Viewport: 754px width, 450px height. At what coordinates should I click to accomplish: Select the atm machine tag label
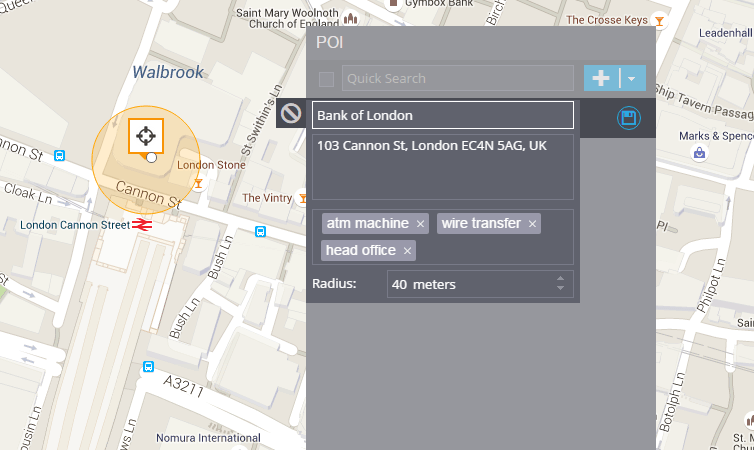click(368, 223)
